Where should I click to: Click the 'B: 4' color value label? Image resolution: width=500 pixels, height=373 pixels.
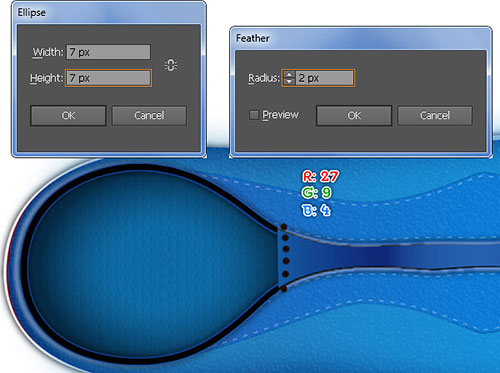316,210
